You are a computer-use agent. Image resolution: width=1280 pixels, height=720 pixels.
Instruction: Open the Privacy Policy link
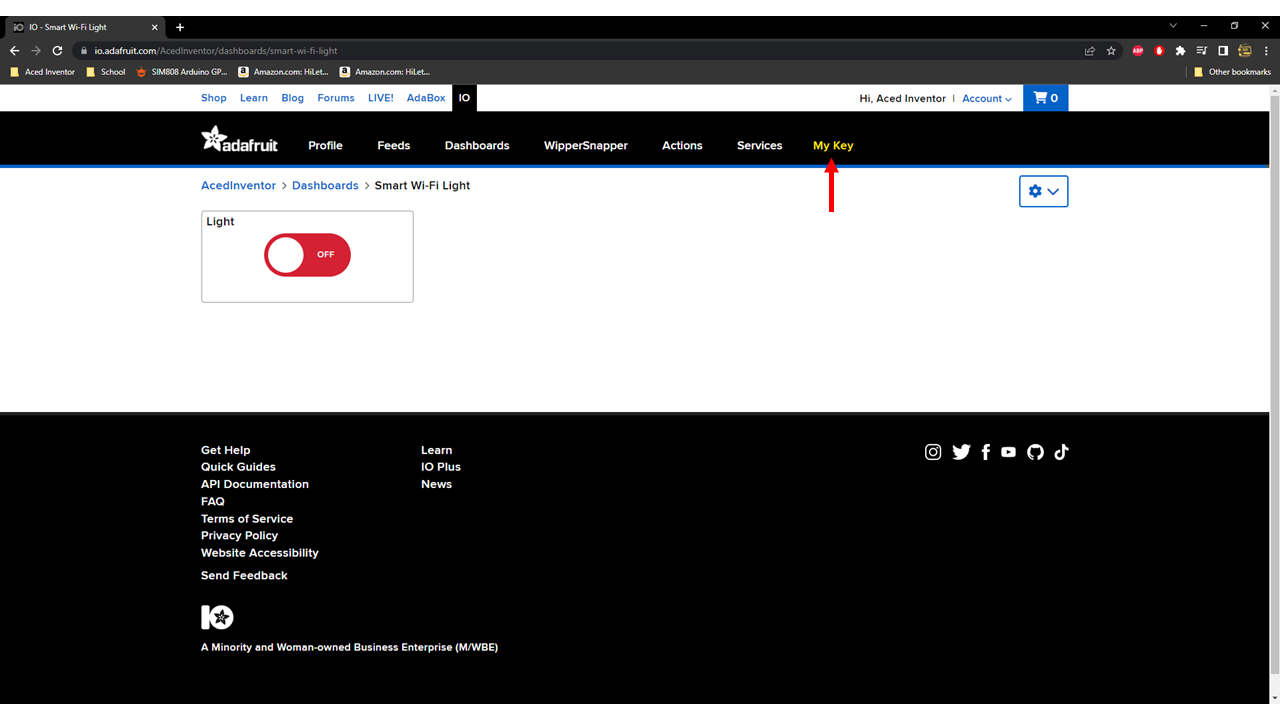(x=239, y=536)
